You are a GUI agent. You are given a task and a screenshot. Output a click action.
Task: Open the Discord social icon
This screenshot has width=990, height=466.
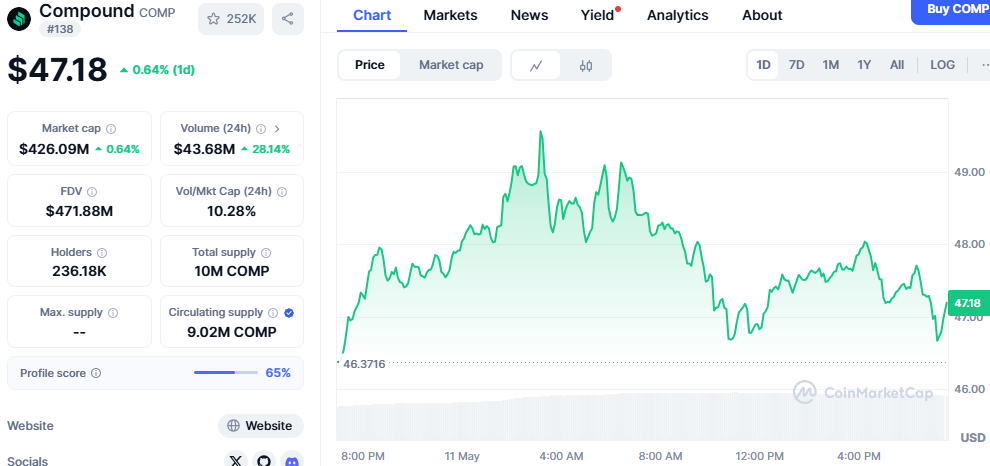pyautogui.click(x=292, y=460)
